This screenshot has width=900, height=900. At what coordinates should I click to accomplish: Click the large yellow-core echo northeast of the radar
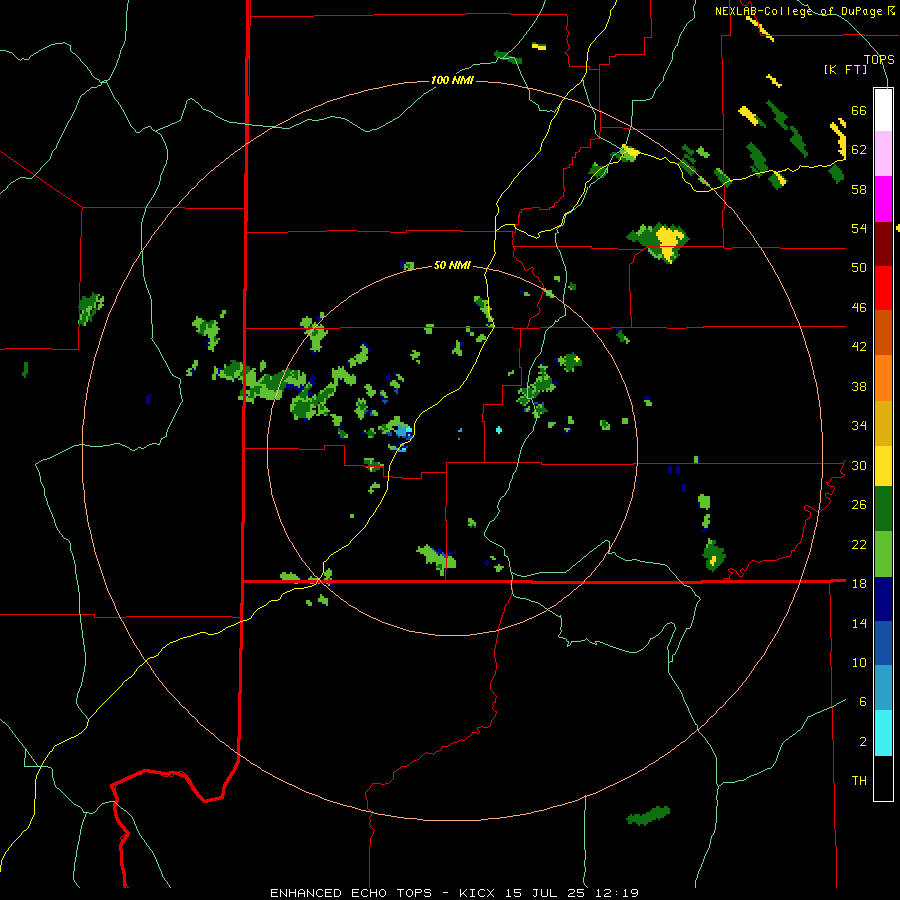[x=660, y=242]
